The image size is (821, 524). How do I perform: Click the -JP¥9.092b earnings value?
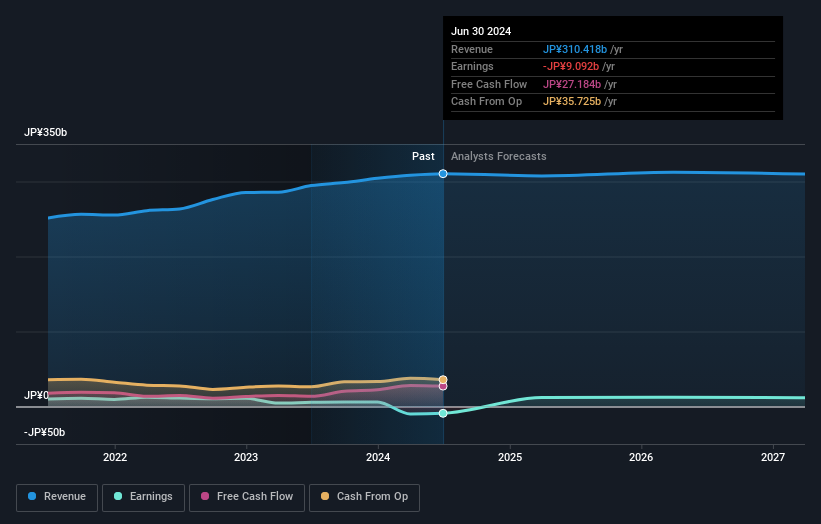pyautogui.click(x=571, y=66)
